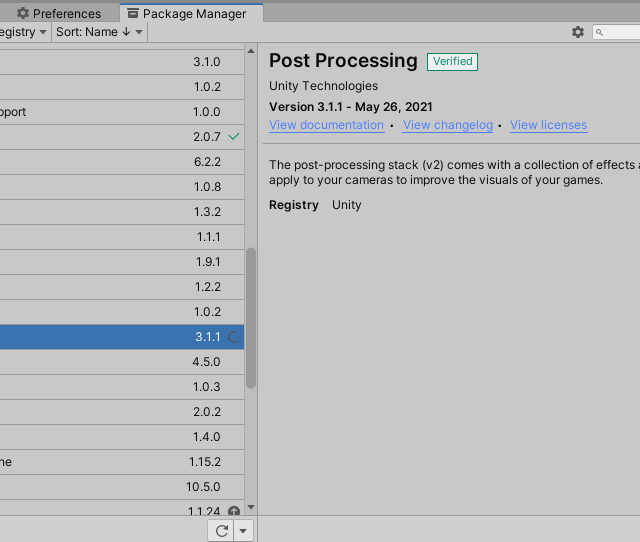Select the package row with version 1.0.0
Screen dimensions: 640x542
122,112
